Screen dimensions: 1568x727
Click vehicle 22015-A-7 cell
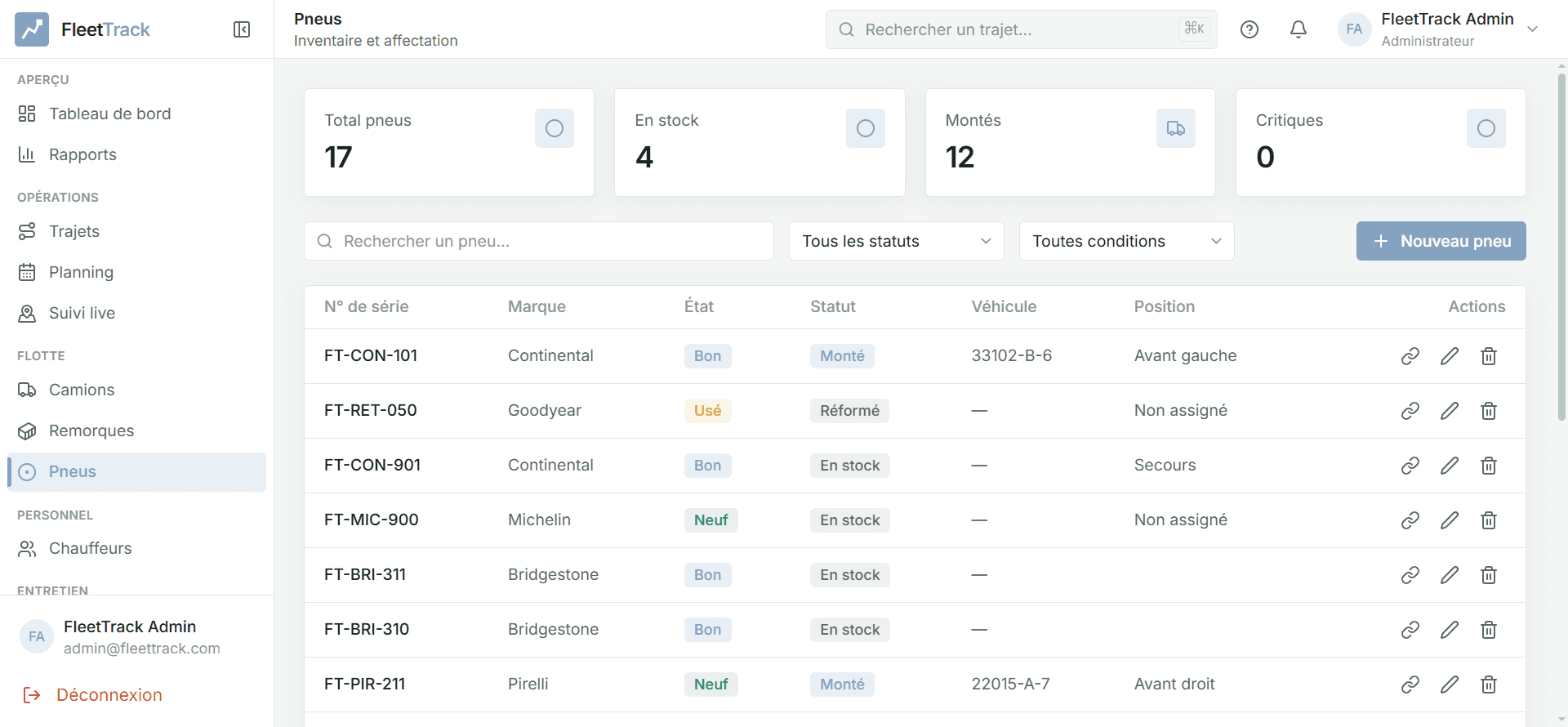tap(1010, 684)
